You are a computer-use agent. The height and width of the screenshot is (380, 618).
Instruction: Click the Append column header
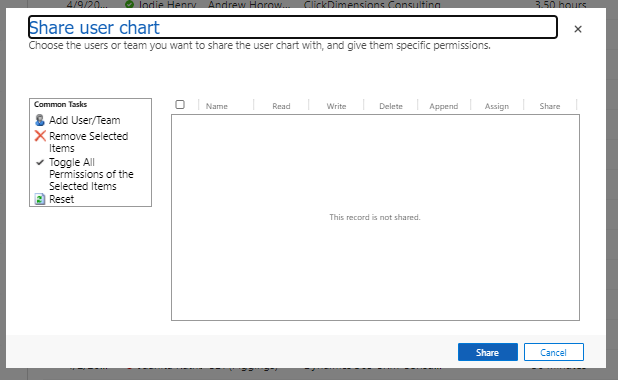tap(444, 106)
